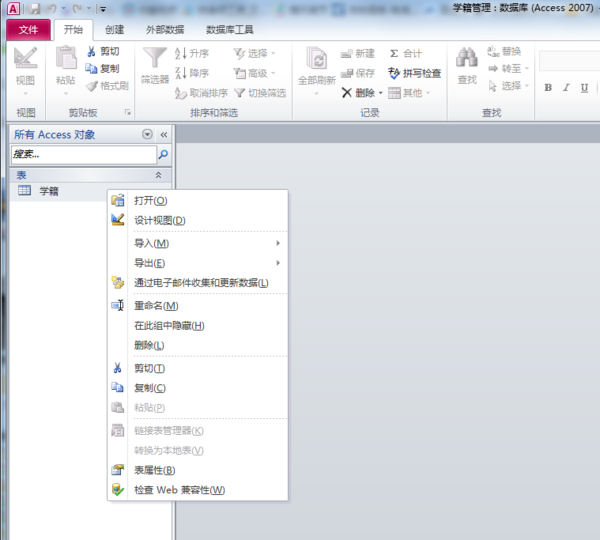Open the 所有 Access 对象 pane menu arrow
Screen dimensions: 600x540
point(147,134)
